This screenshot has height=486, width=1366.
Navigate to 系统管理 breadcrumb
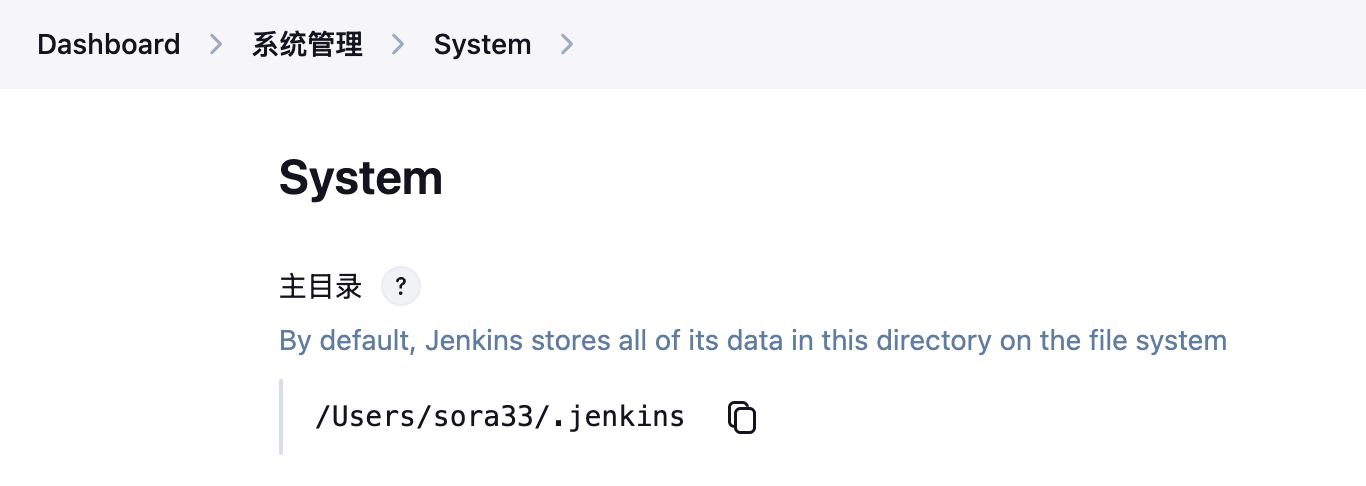(x=307, y=45)
